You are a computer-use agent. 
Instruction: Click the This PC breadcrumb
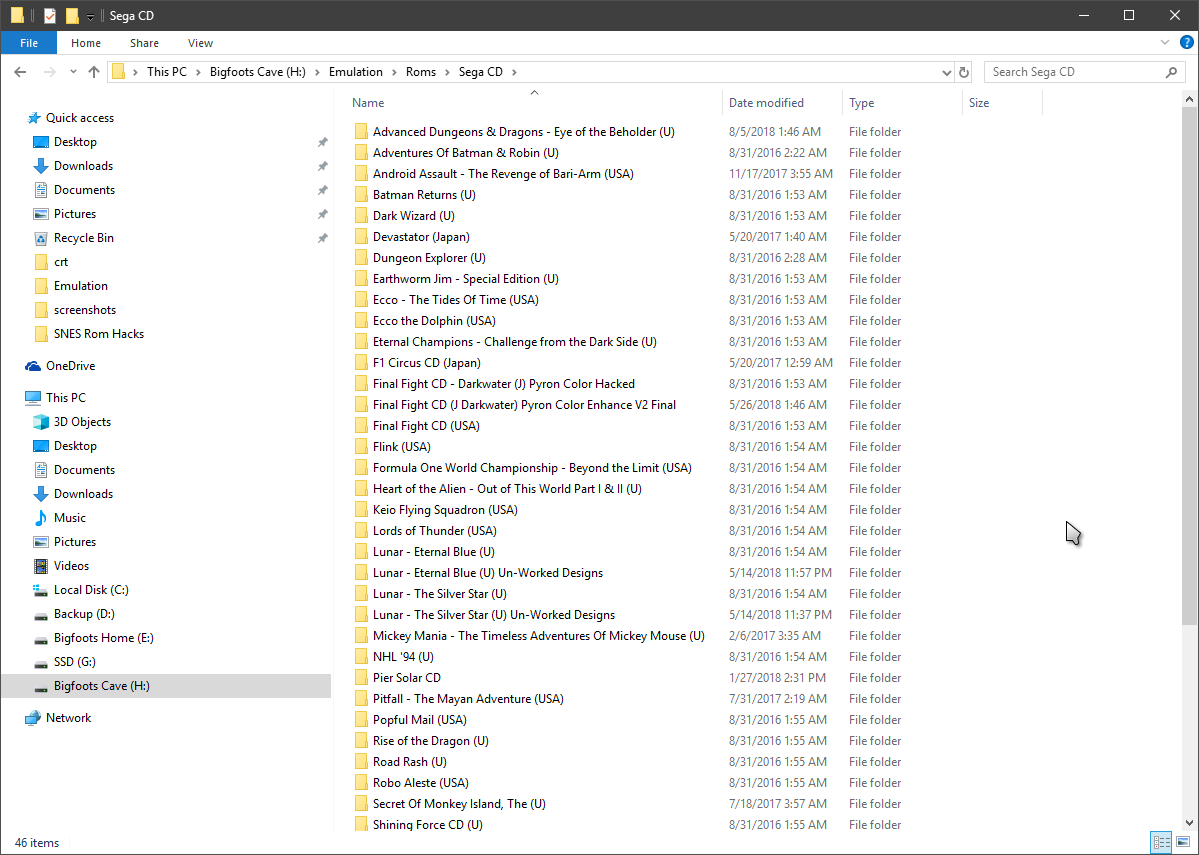[x=167, y=72]
